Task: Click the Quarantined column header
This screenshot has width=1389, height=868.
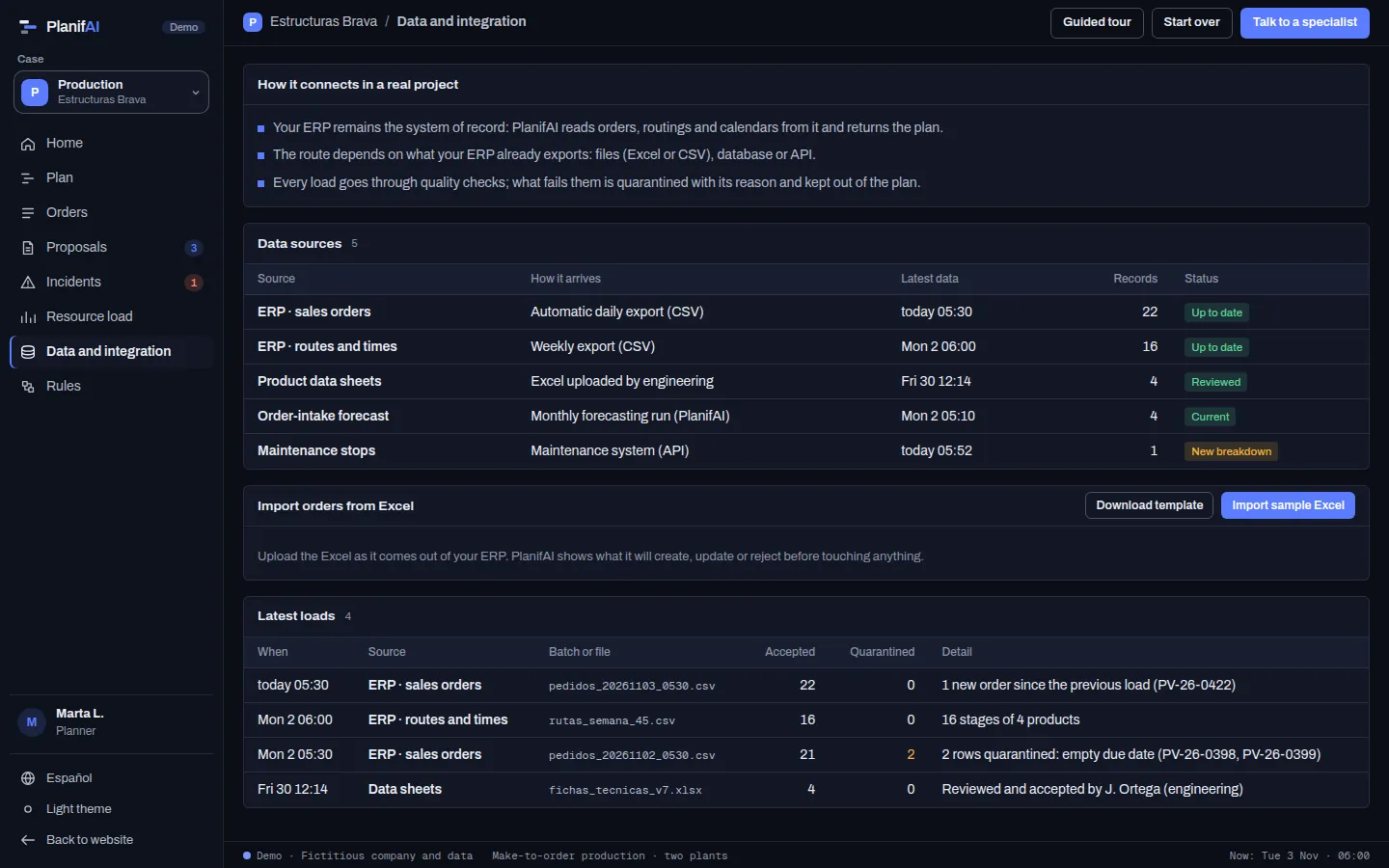Action: tap(882, 652)
